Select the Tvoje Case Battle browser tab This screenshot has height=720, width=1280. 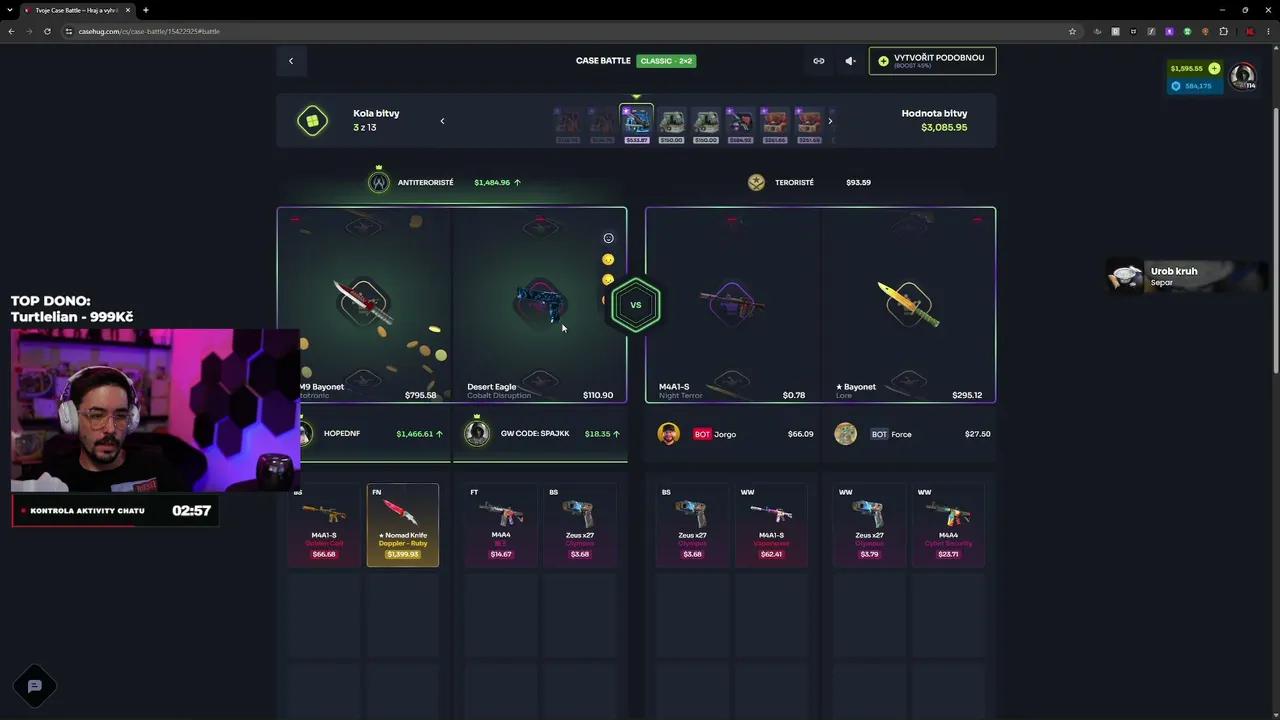77,10
